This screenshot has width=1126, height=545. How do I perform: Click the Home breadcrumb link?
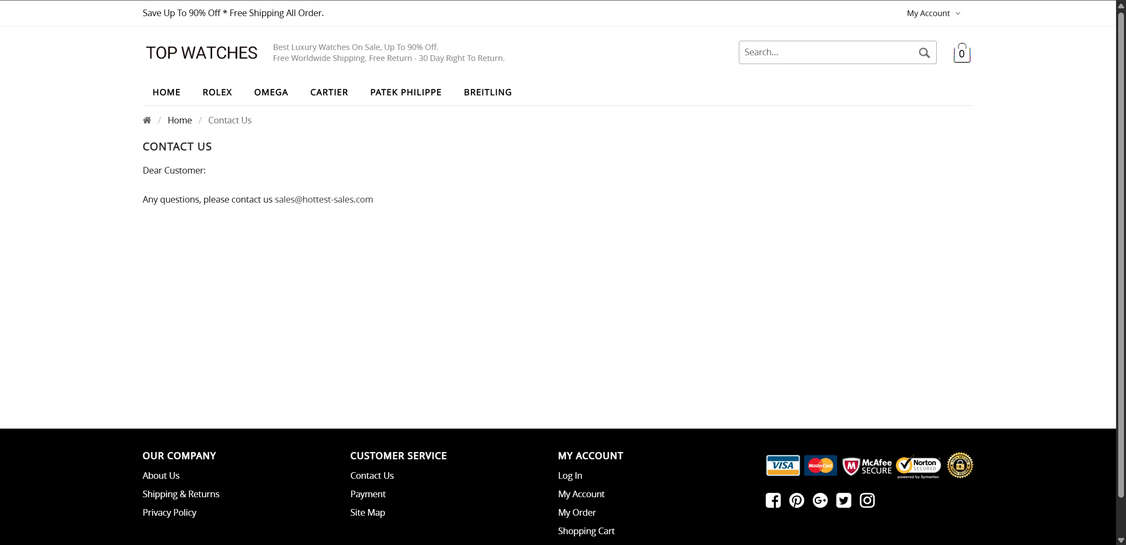[180, 120]
